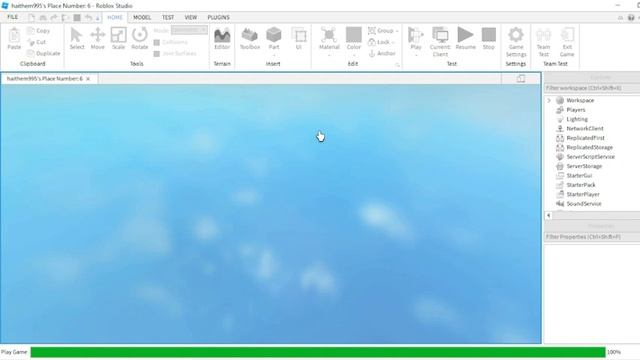Open the FILE menu

pos(13,17)
